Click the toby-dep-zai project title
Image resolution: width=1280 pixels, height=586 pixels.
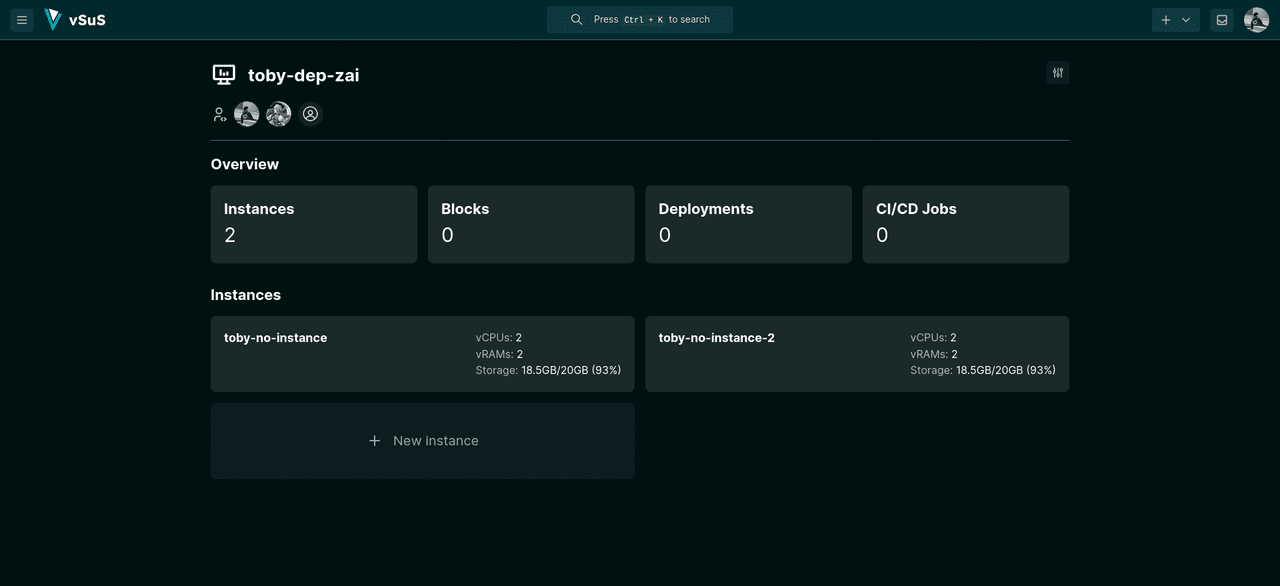pyautogui.click(x=303, y=75)
